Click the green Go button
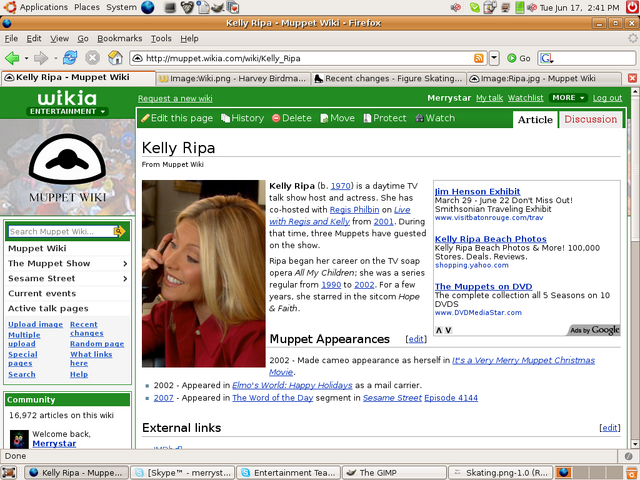 tap(518, 58)
